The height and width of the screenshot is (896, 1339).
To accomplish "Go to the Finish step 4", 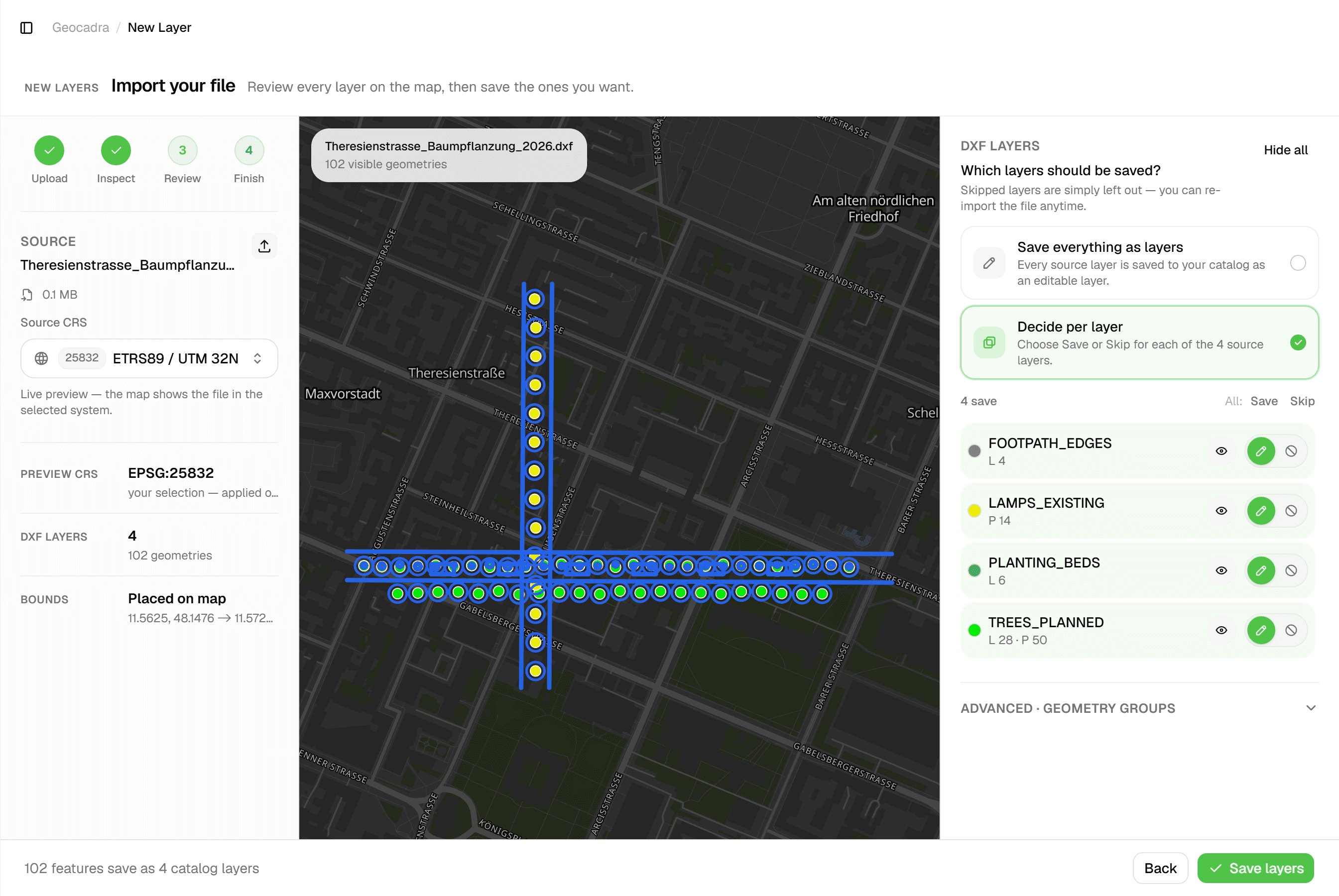I will click(249, 150).
